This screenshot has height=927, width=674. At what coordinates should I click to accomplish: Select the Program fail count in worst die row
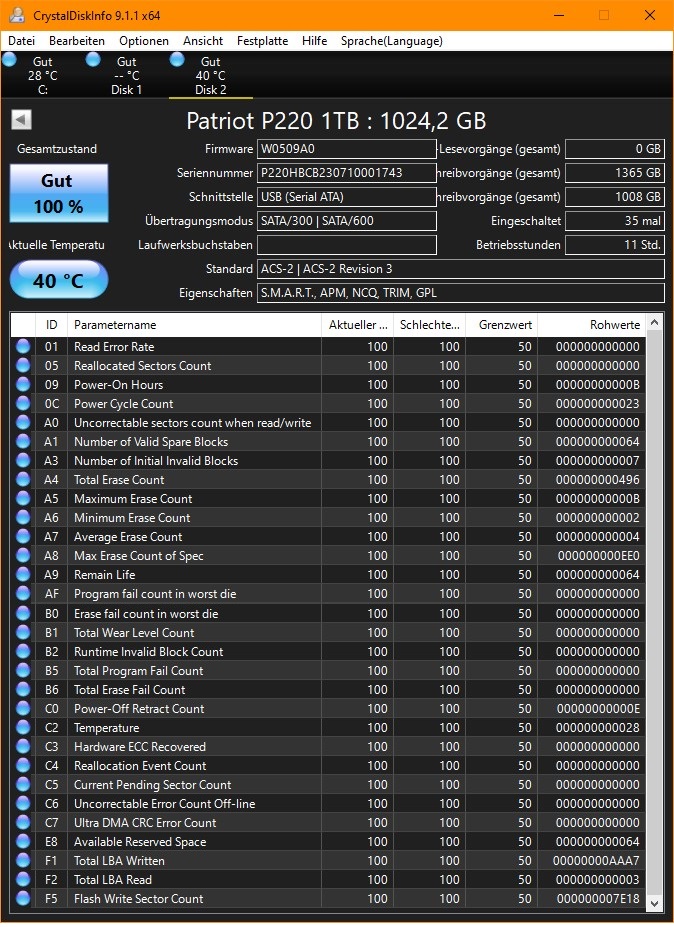[x=328, y=594]
